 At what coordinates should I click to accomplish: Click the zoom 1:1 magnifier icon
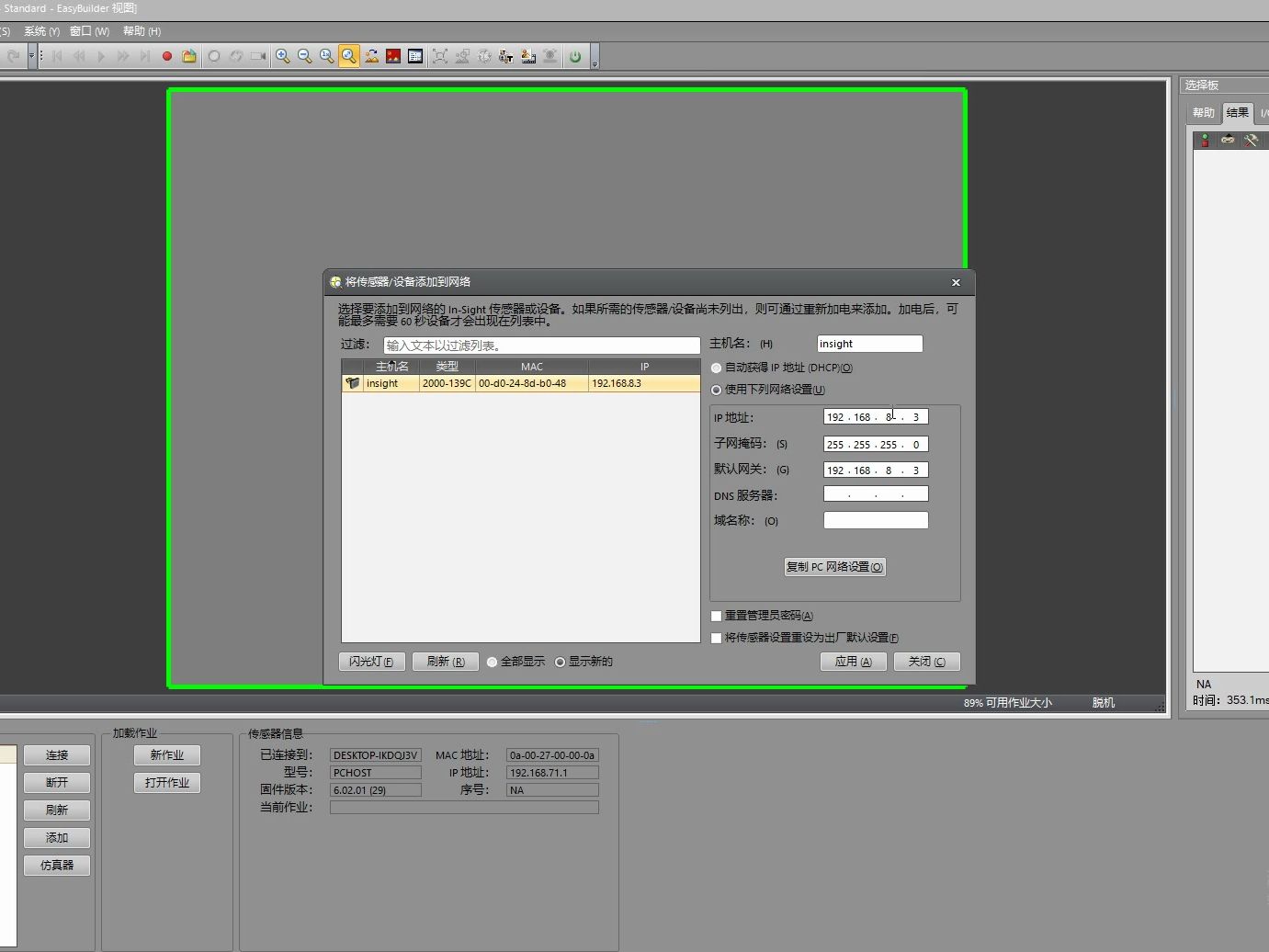click(327, 56)
